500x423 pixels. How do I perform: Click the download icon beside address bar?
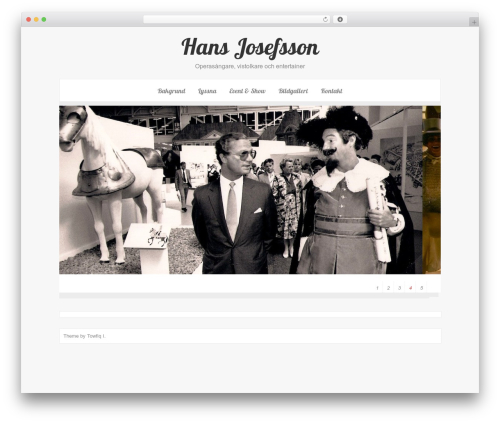(340, 20)
